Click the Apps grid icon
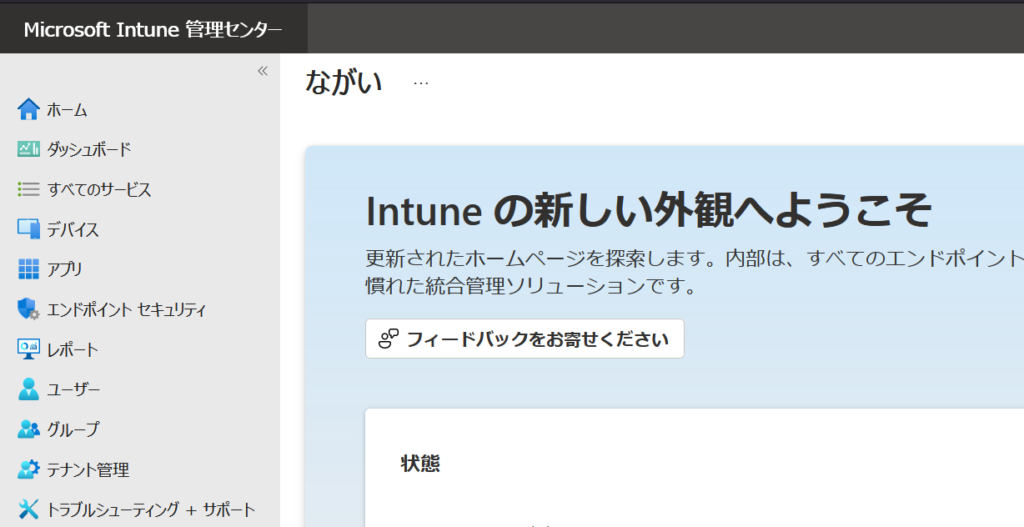Image resolution: width=1024 pixels, height=527 pixels. 28,268
